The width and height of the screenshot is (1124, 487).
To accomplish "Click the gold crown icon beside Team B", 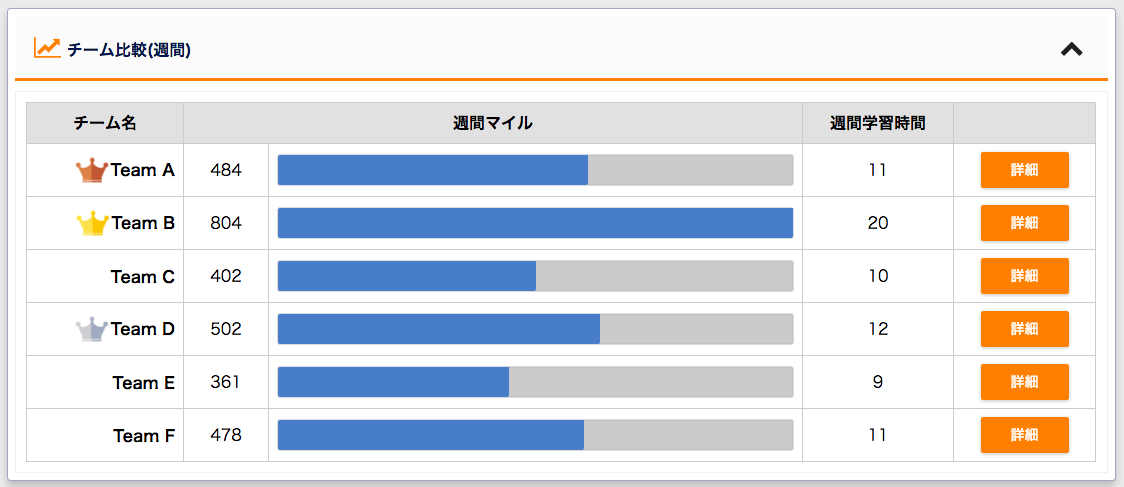I will pos(92,224).
